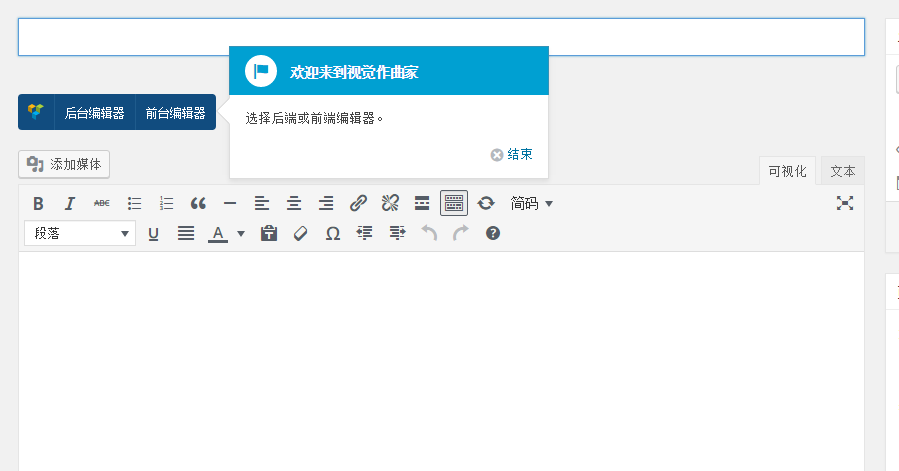Click the insert link icon

(x=358, y=203)
